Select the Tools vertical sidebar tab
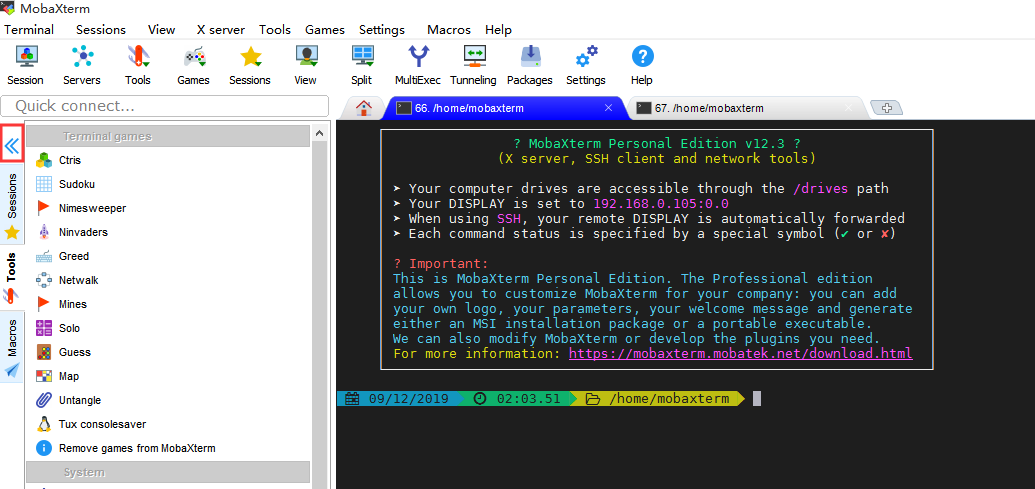This screenshot has width=1035, height=489. pos(12,277)
